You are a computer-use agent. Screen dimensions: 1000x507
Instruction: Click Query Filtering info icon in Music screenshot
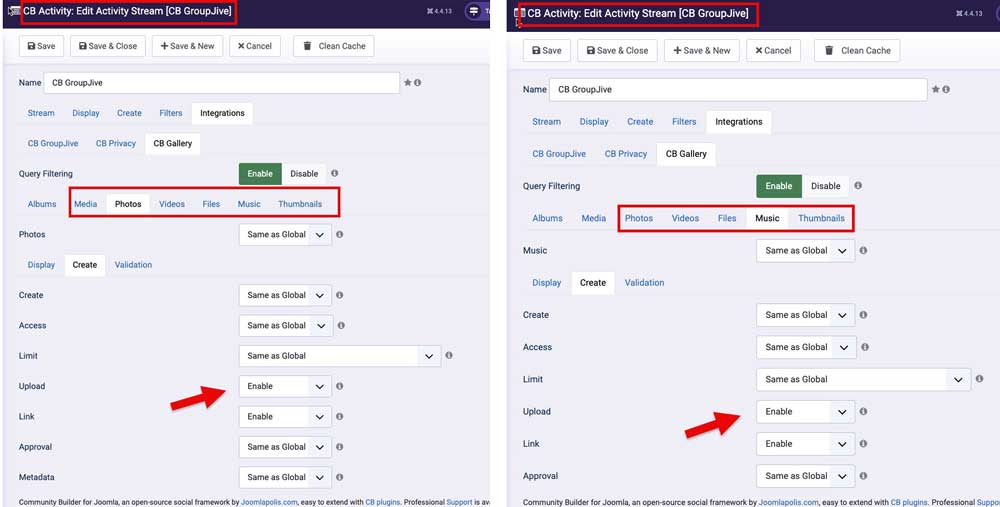point(858,186)
